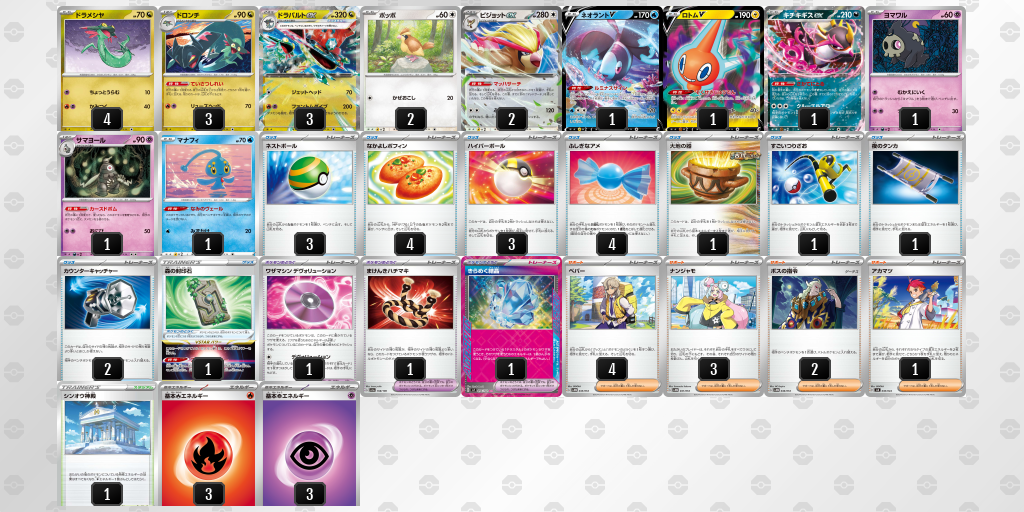Choose the basic Psychic Energy card
This screenshot has width=1024, height=512.
pos(309,444)
